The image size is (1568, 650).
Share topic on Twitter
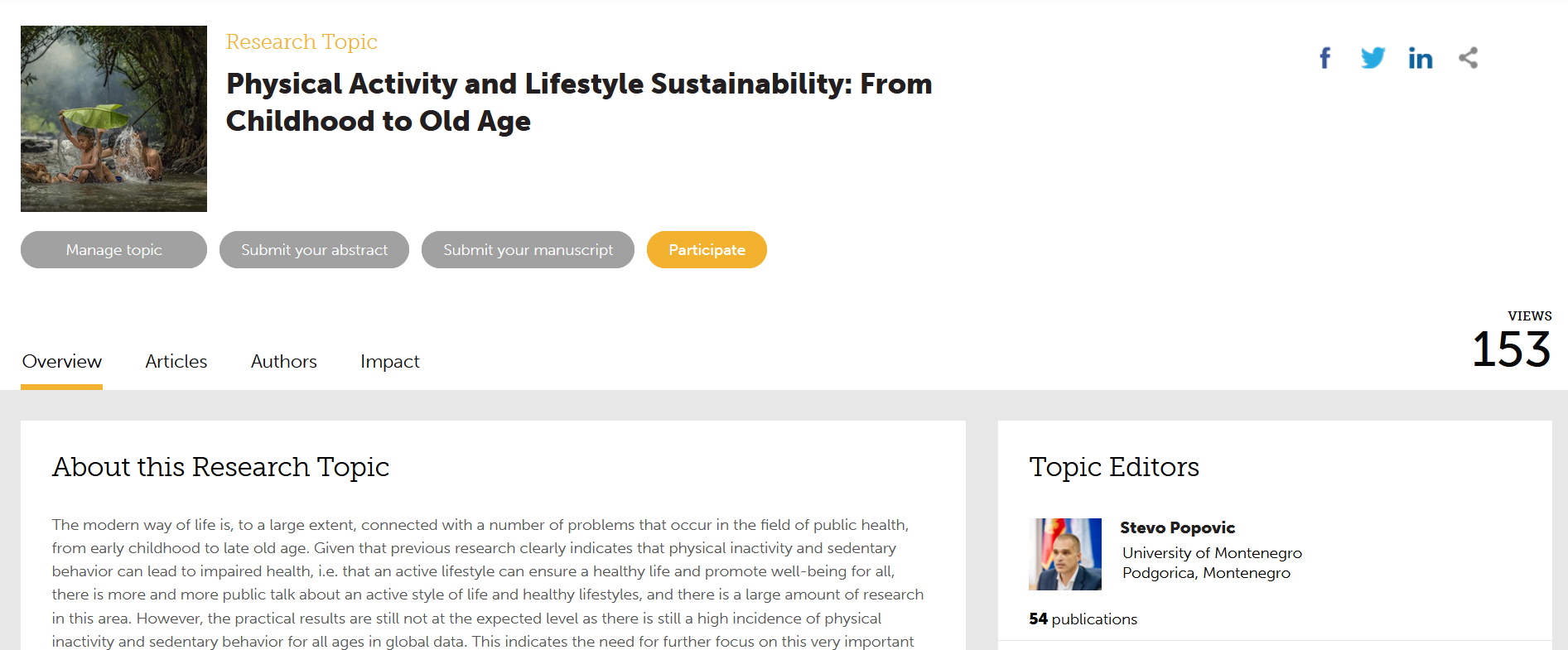(x=1373, y=58)
